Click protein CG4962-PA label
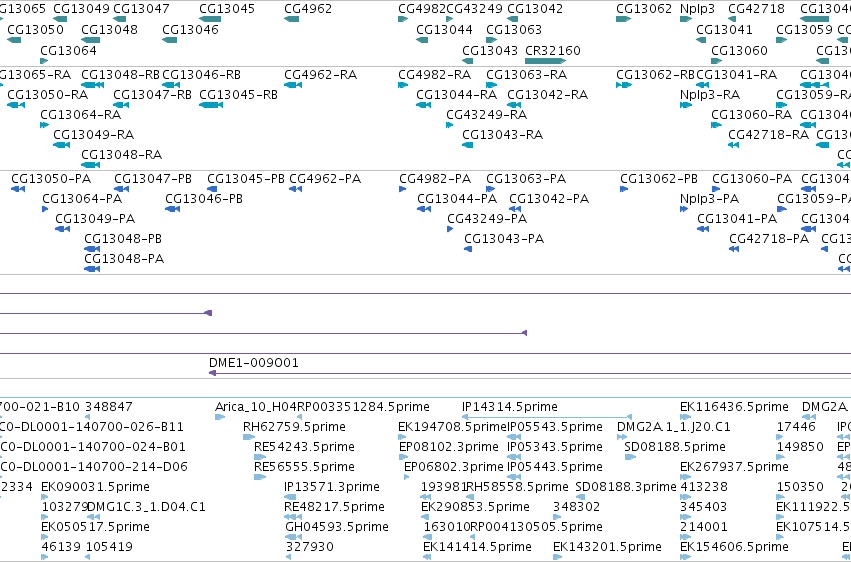The image size is (851, 562). pyautogui.click(x=325, y=178)
